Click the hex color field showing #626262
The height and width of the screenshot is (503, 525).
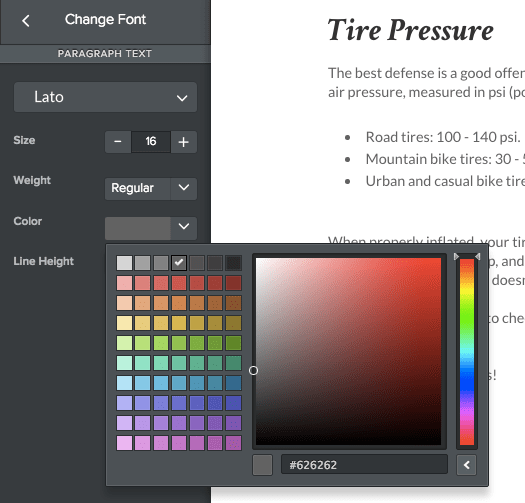click(364, 465)
